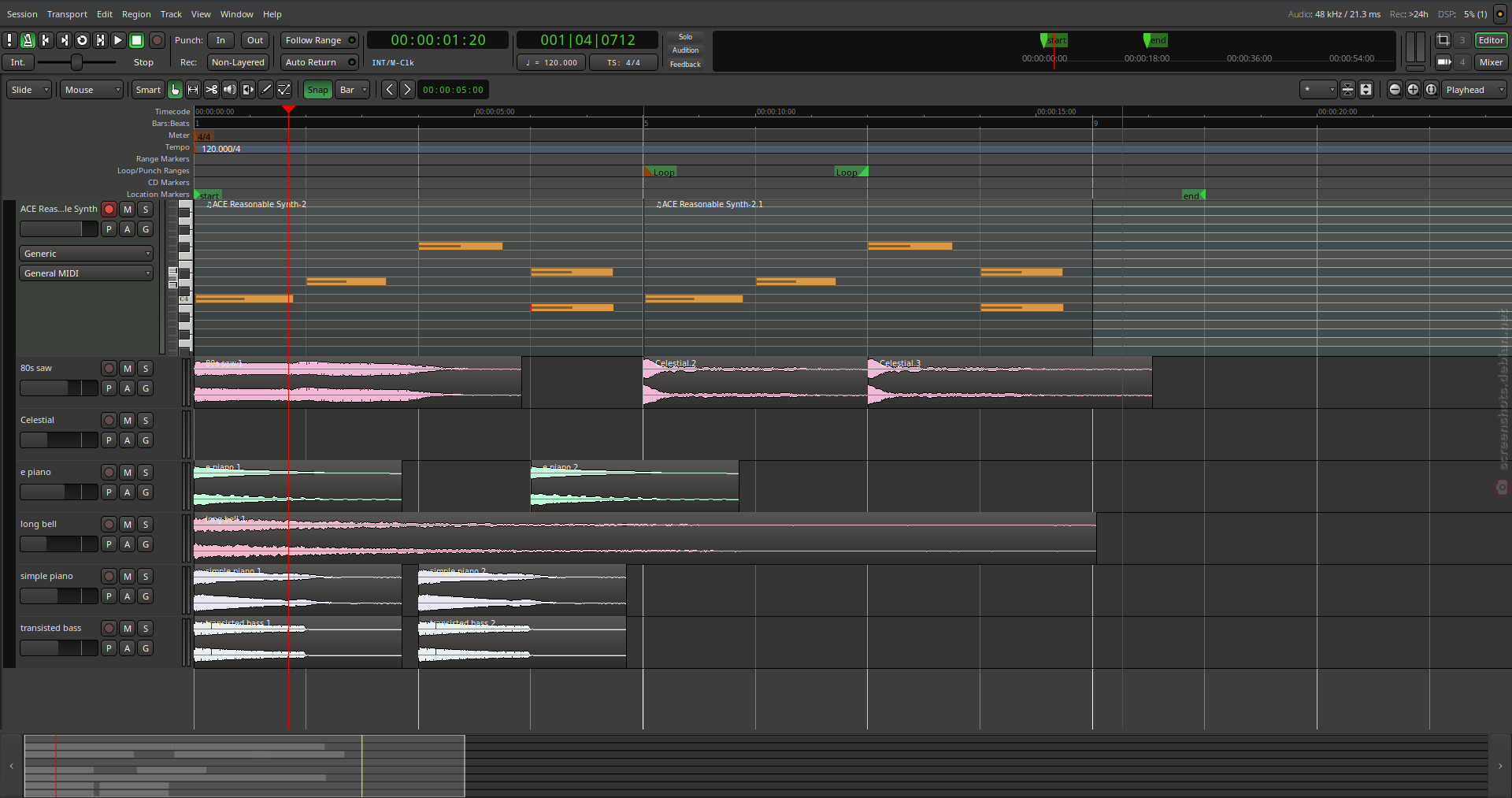Switch to the Mixer window button
The height and width of the screenshot is (798, 1512).
click(x=1491, y=62)
